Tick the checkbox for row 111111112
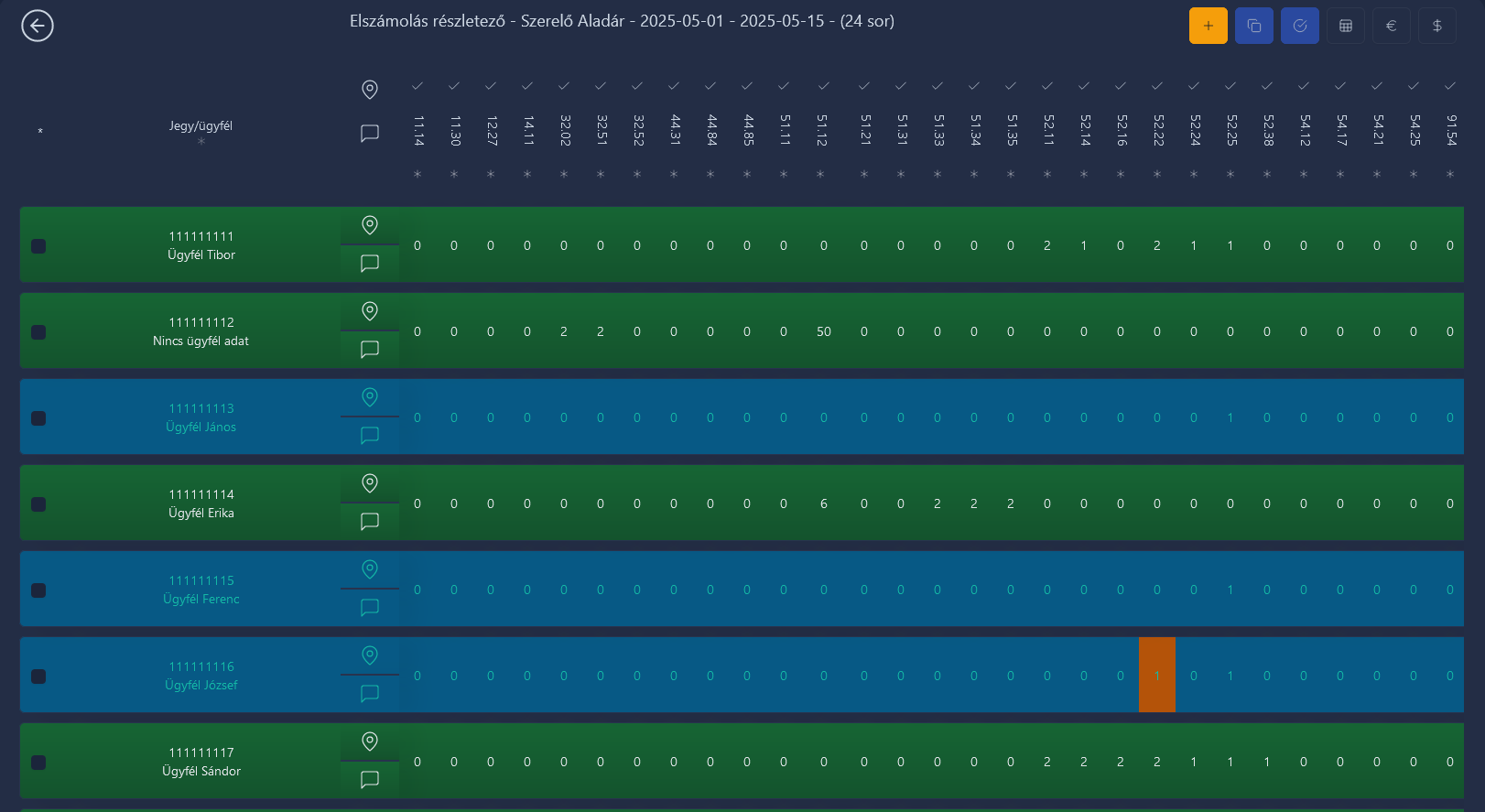 point(38,332)
